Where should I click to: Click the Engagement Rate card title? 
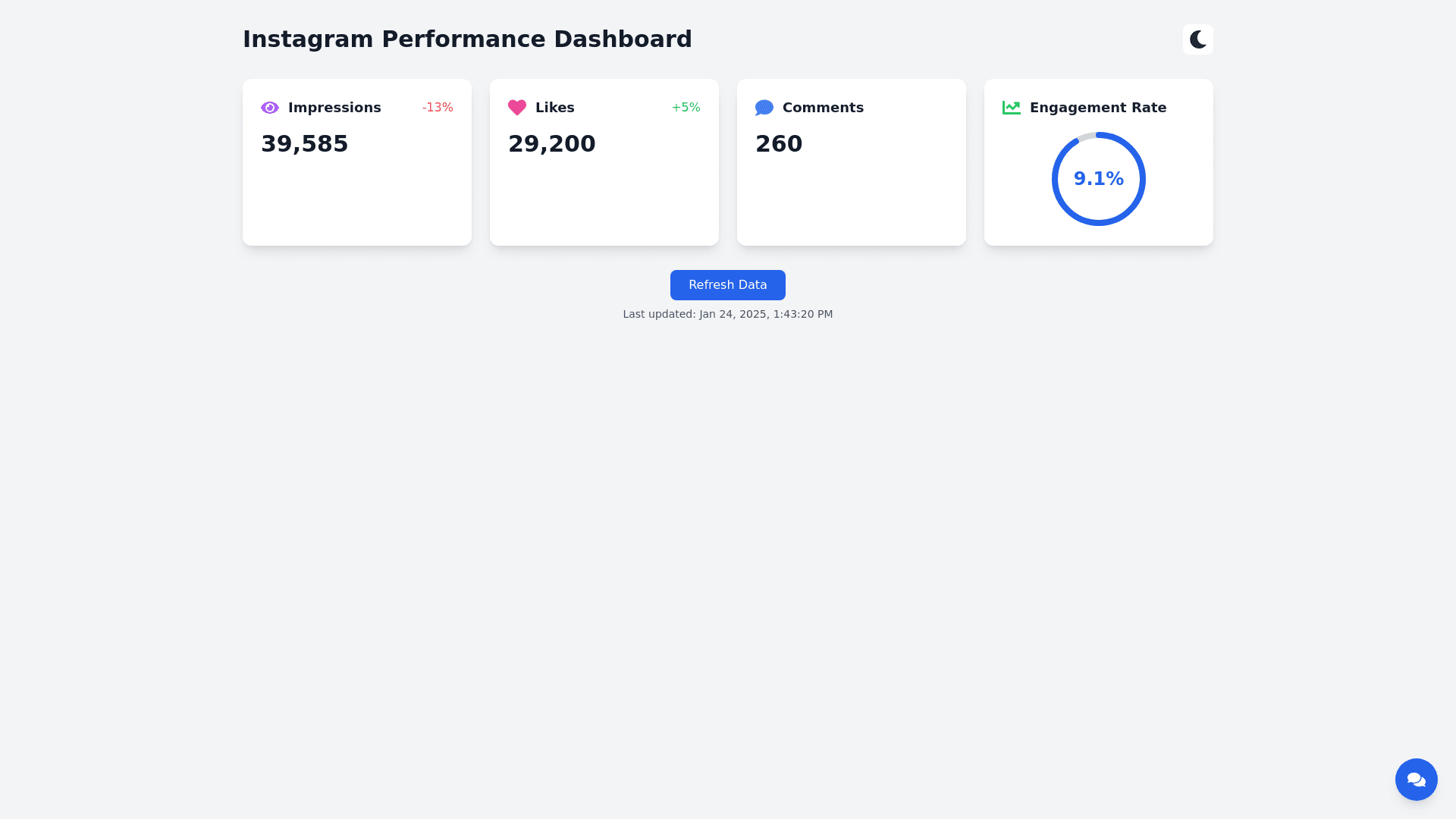(x=1097, y=108)
